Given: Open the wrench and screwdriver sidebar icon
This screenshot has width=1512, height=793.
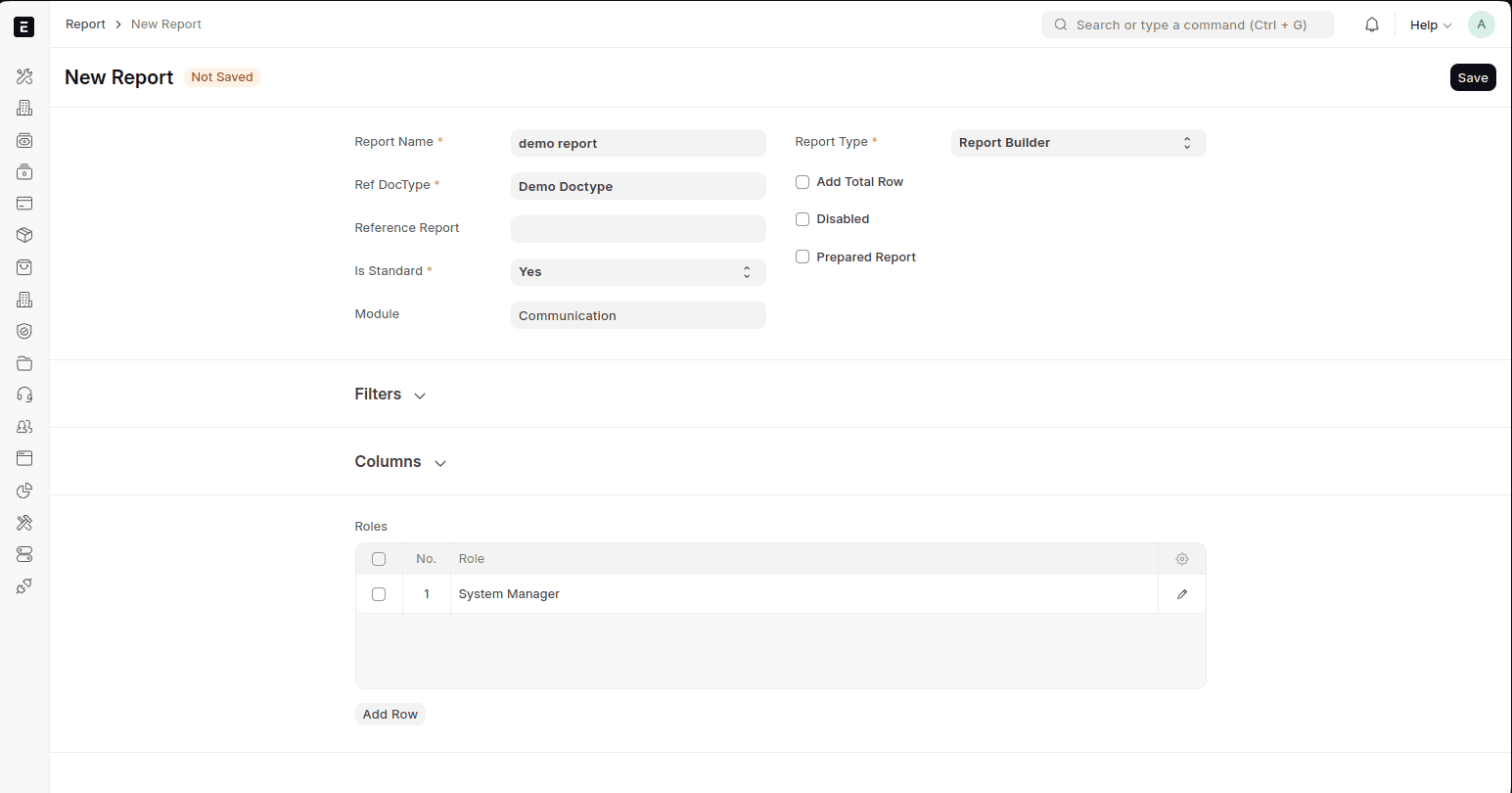Looking at the screenshot, I should (24, 76).
